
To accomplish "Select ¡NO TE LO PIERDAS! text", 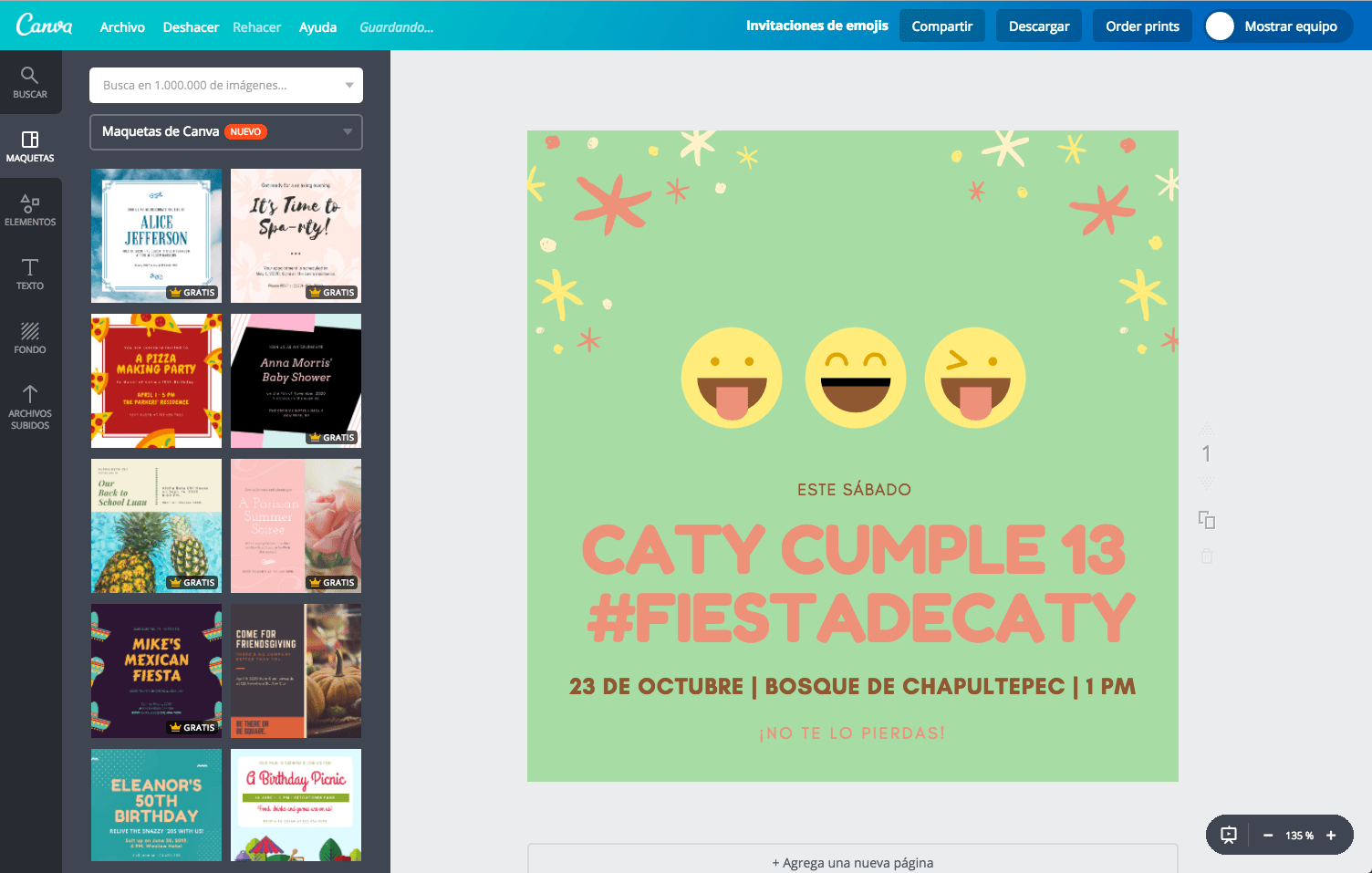I will click(x=852, y=733).
